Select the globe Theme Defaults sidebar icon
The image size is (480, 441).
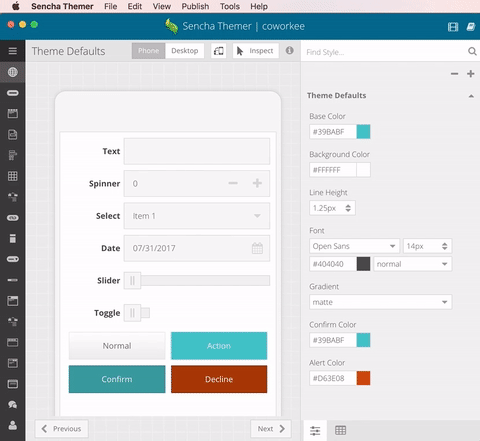pyautogui.click(x=13, y=72)
